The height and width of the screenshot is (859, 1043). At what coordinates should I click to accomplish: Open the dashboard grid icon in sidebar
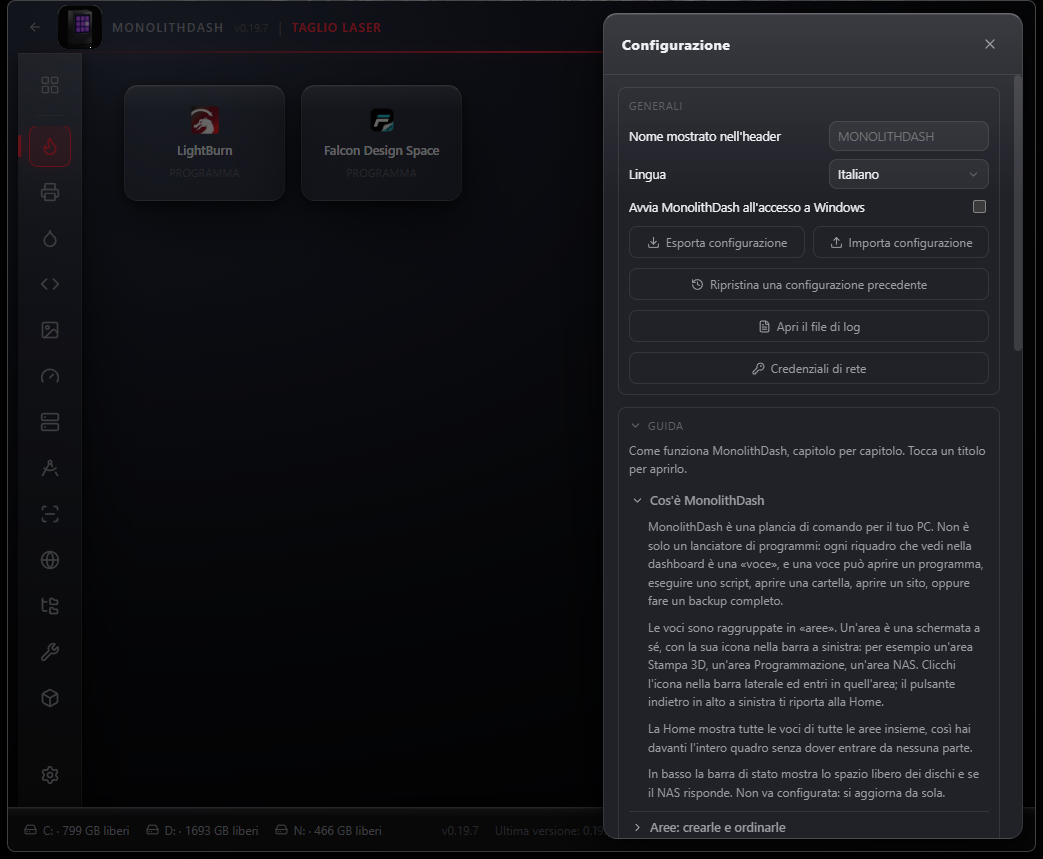50,85
